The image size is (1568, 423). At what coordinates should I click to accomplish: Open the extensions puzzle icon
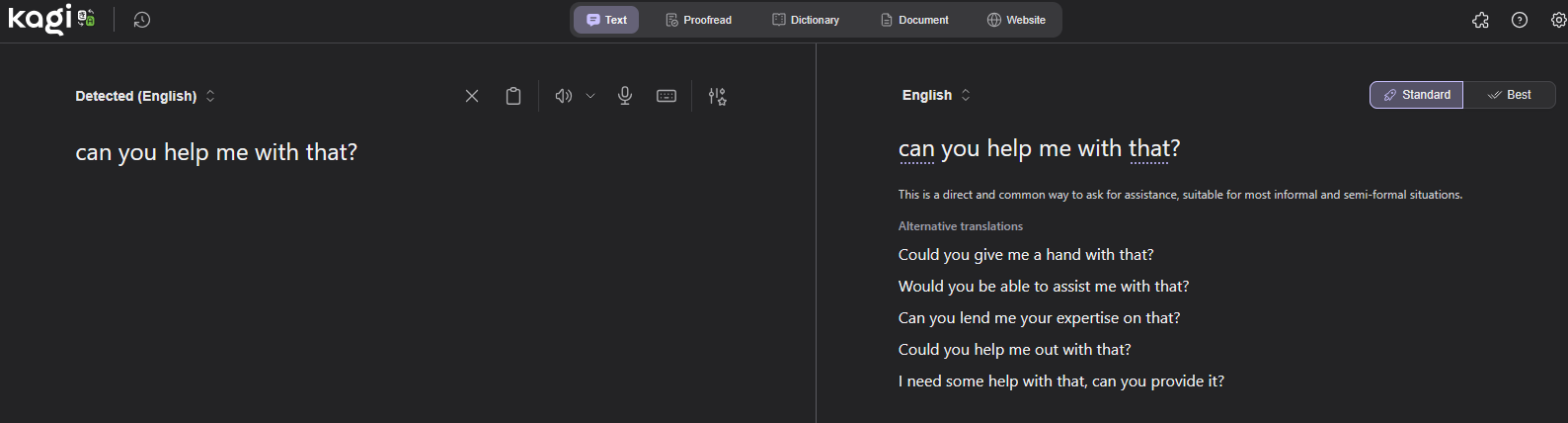(x=1480, y=20)
